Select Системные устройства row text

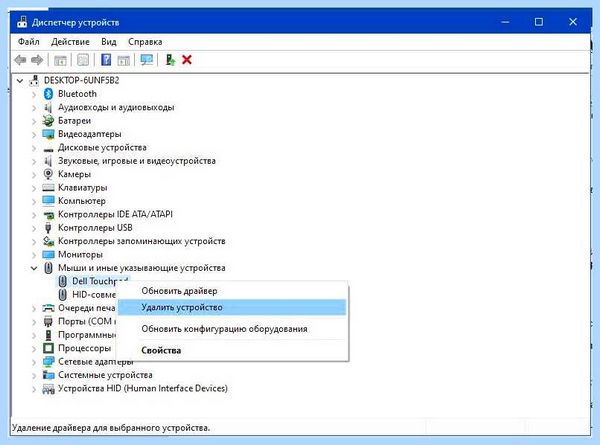[x=105, y=375]
